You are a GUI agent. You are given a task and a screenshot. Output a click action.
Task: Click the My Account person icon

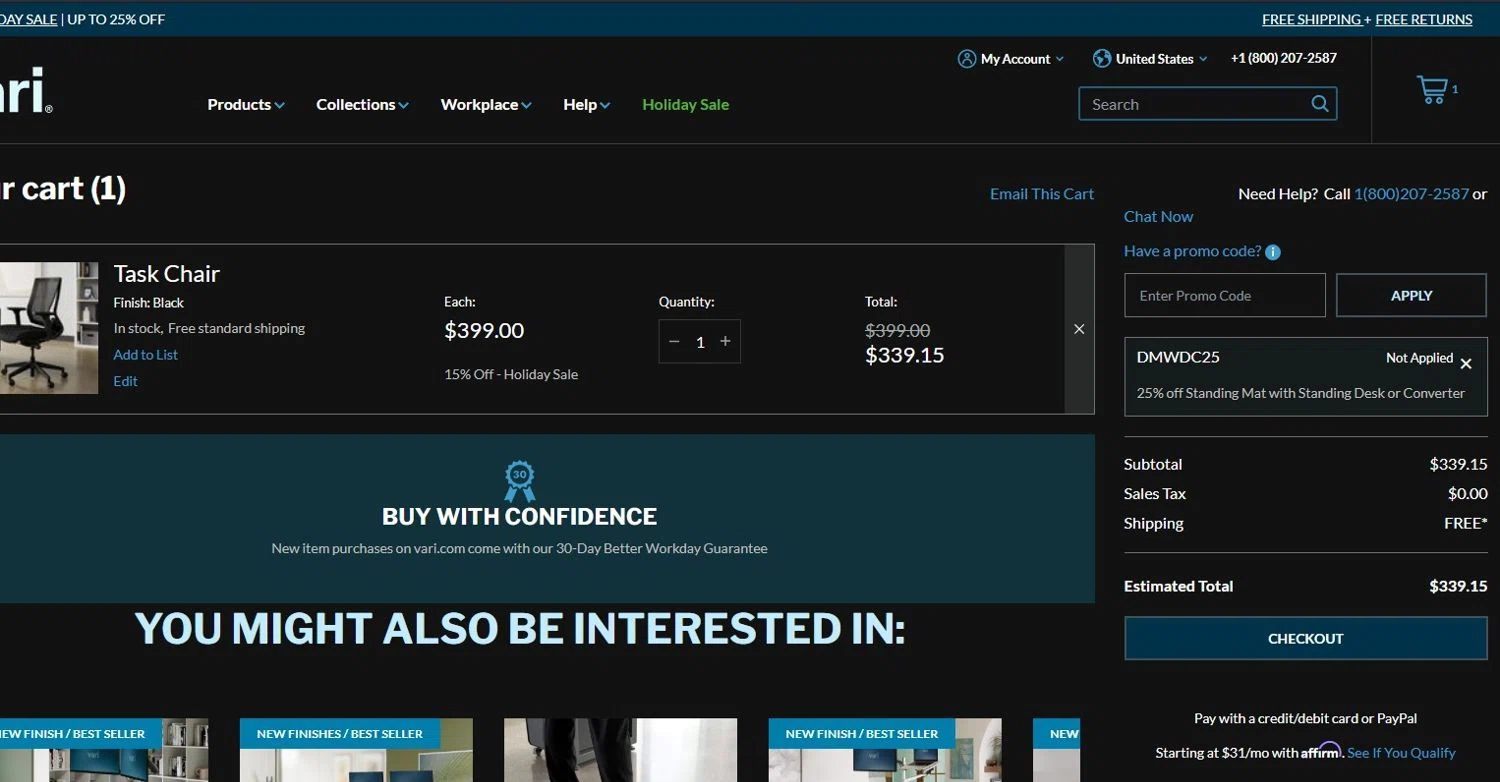pyautogui.click(x=967, y=59)
